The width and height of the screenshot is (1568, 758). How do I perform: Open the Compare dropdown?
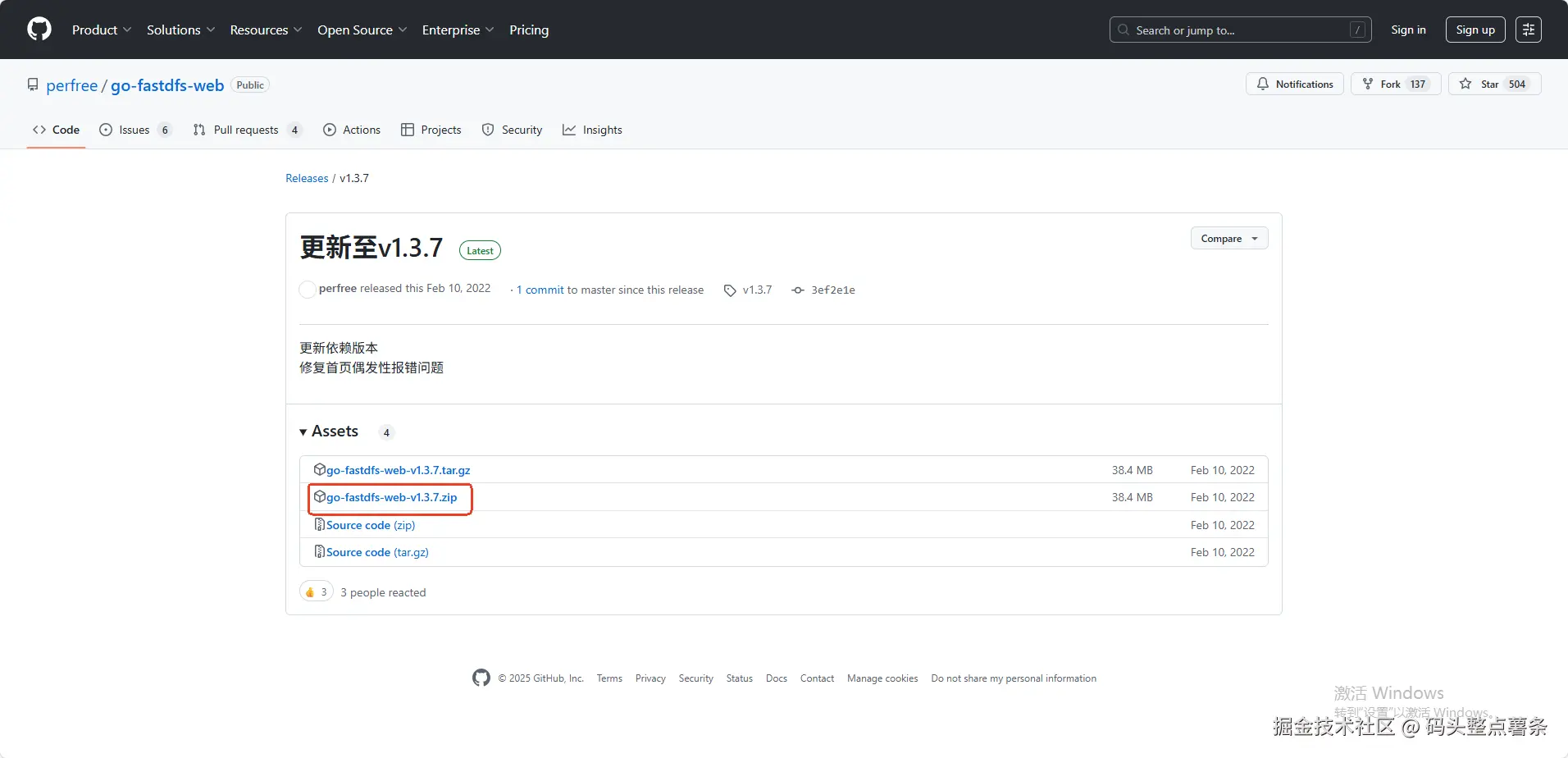click(x=1229, y=238)
